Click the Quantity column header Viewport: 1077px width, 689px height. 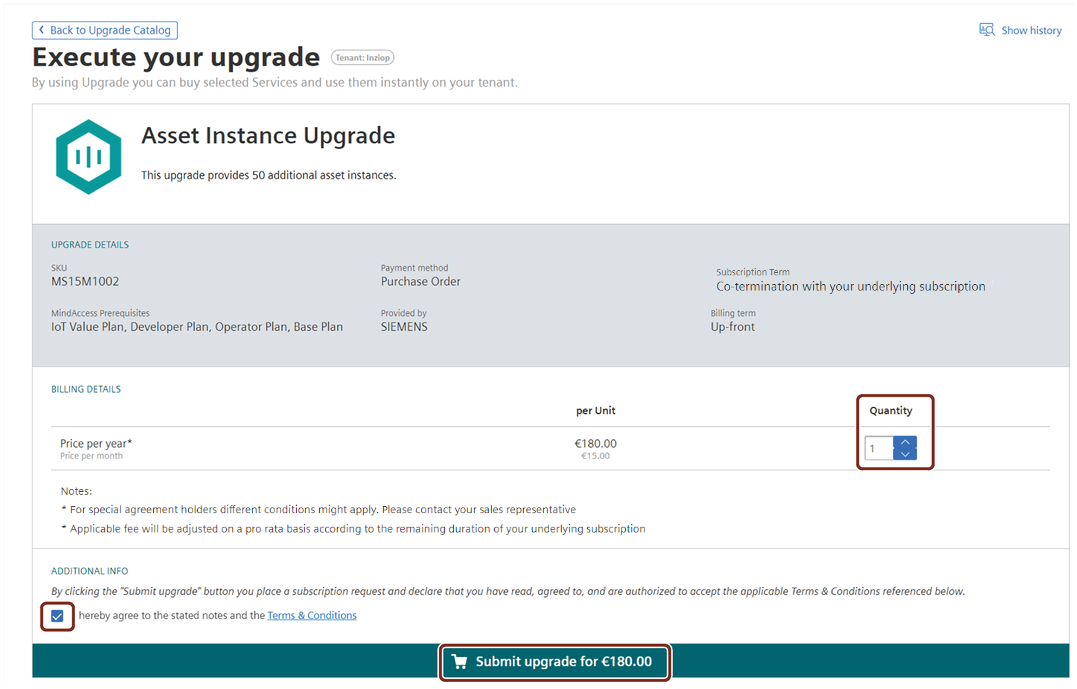(891, 411)
